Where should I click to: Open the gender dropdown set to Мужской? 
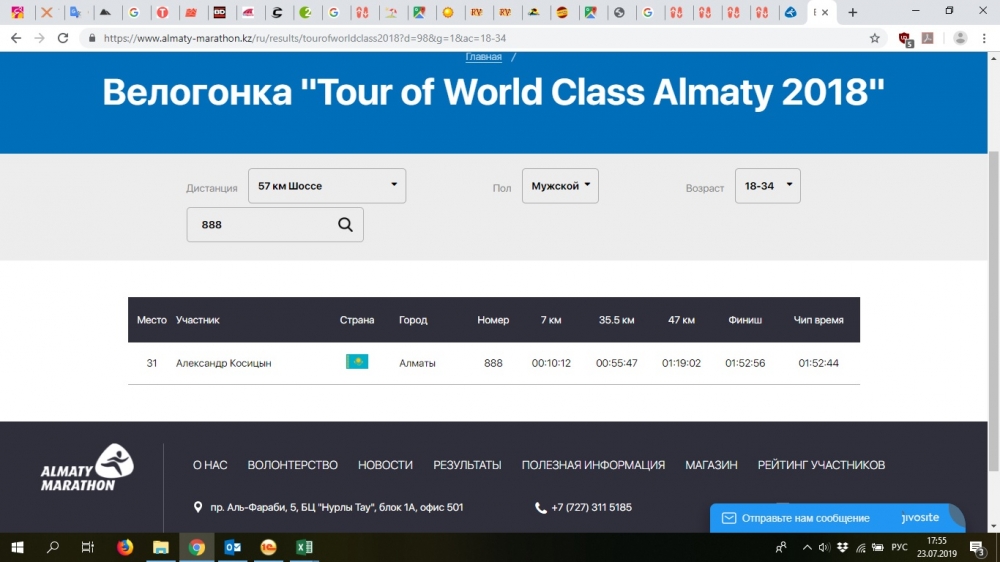(560, 186)
